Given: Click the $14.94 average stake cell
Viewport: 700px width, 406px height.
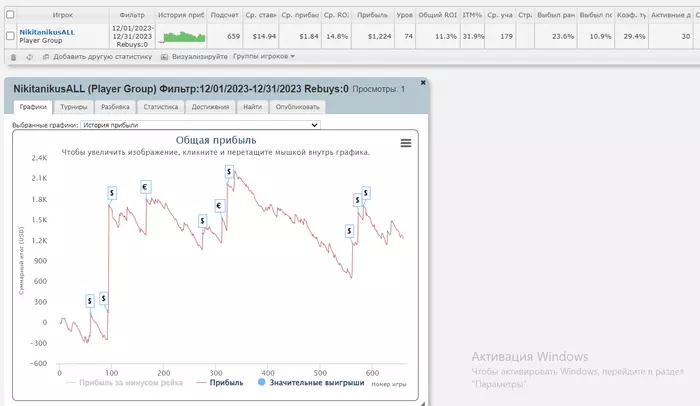Looking at the screenshot, I should 261,36.
